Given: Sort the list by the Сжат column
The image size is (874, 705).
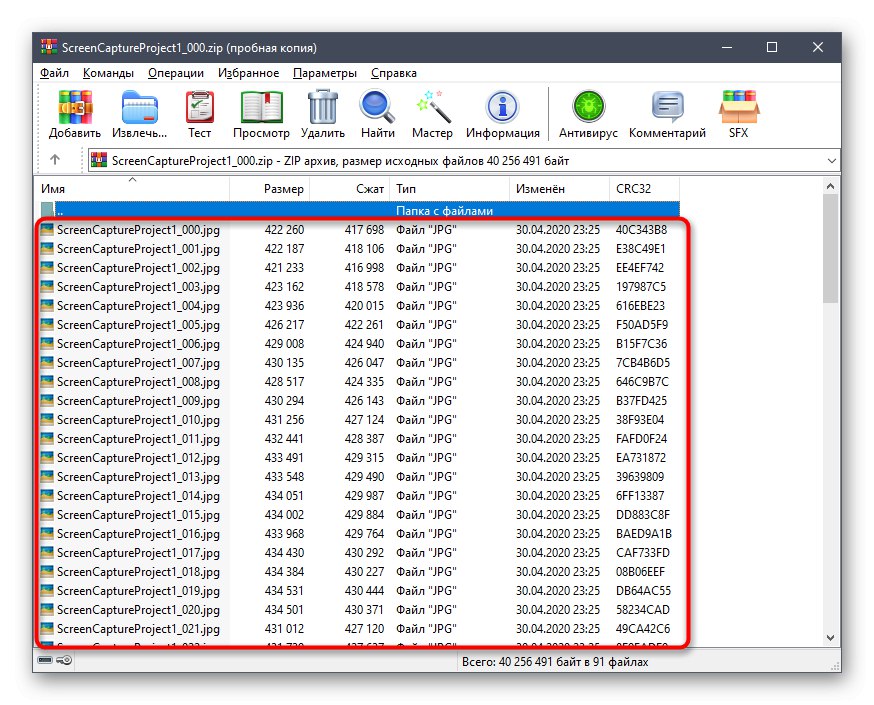Looking at the screenshot, I should pos(349,188).
